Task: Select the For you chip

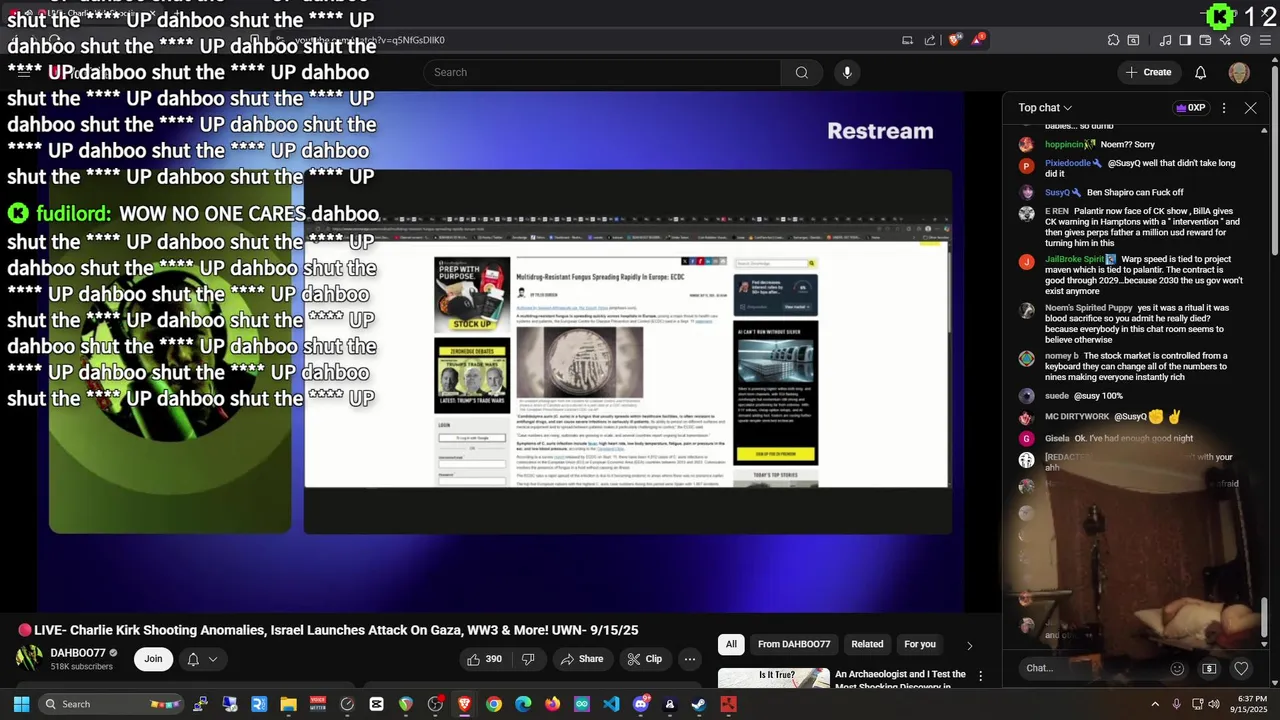Action: point(920,644)
